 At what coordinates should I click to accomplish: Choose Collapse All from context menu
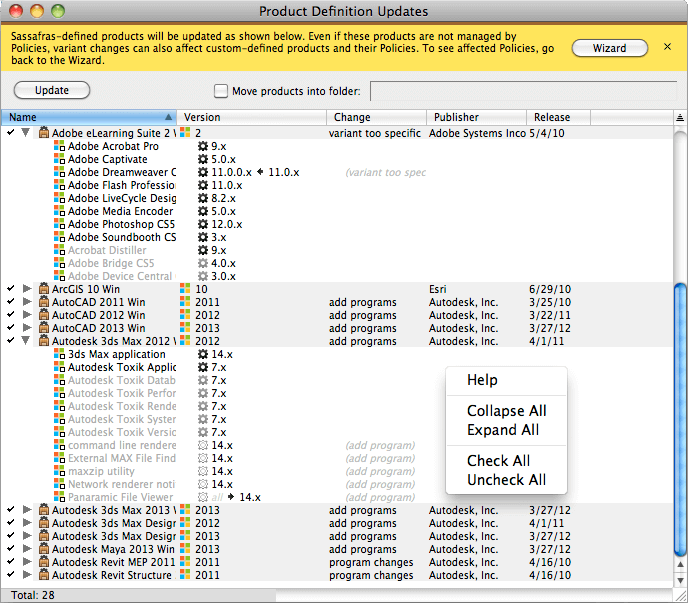tap(506, 411)
